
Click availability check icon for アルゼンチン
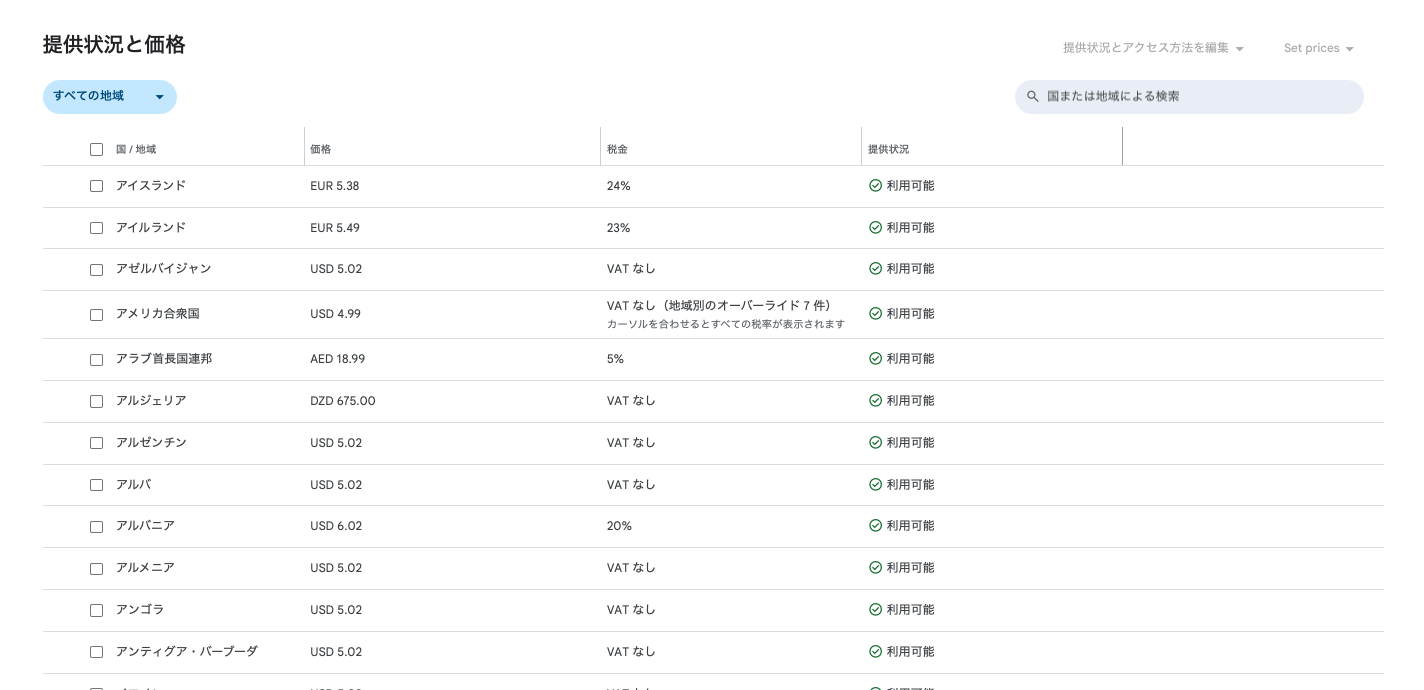(x=875, y=443)
